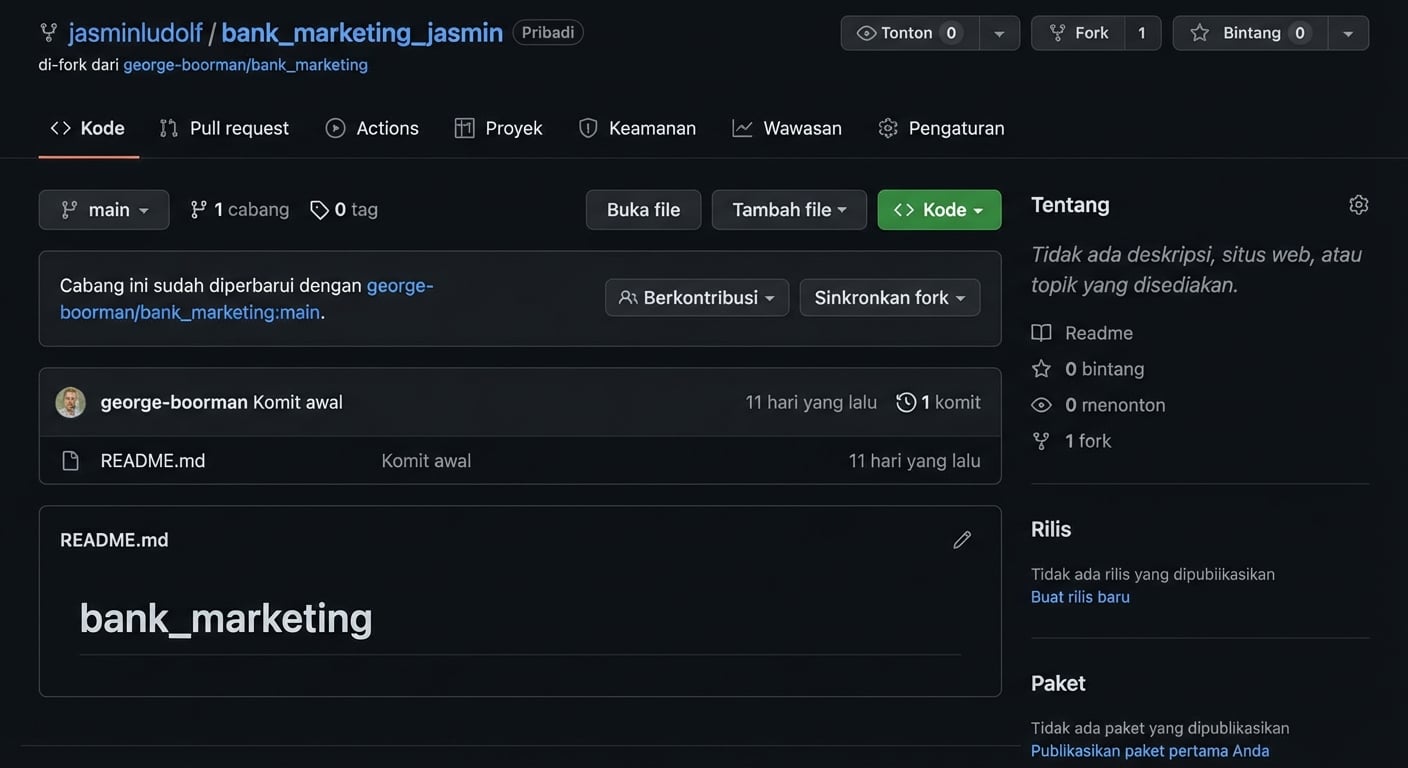Click the README.md row timestamp

coord(915,461)
